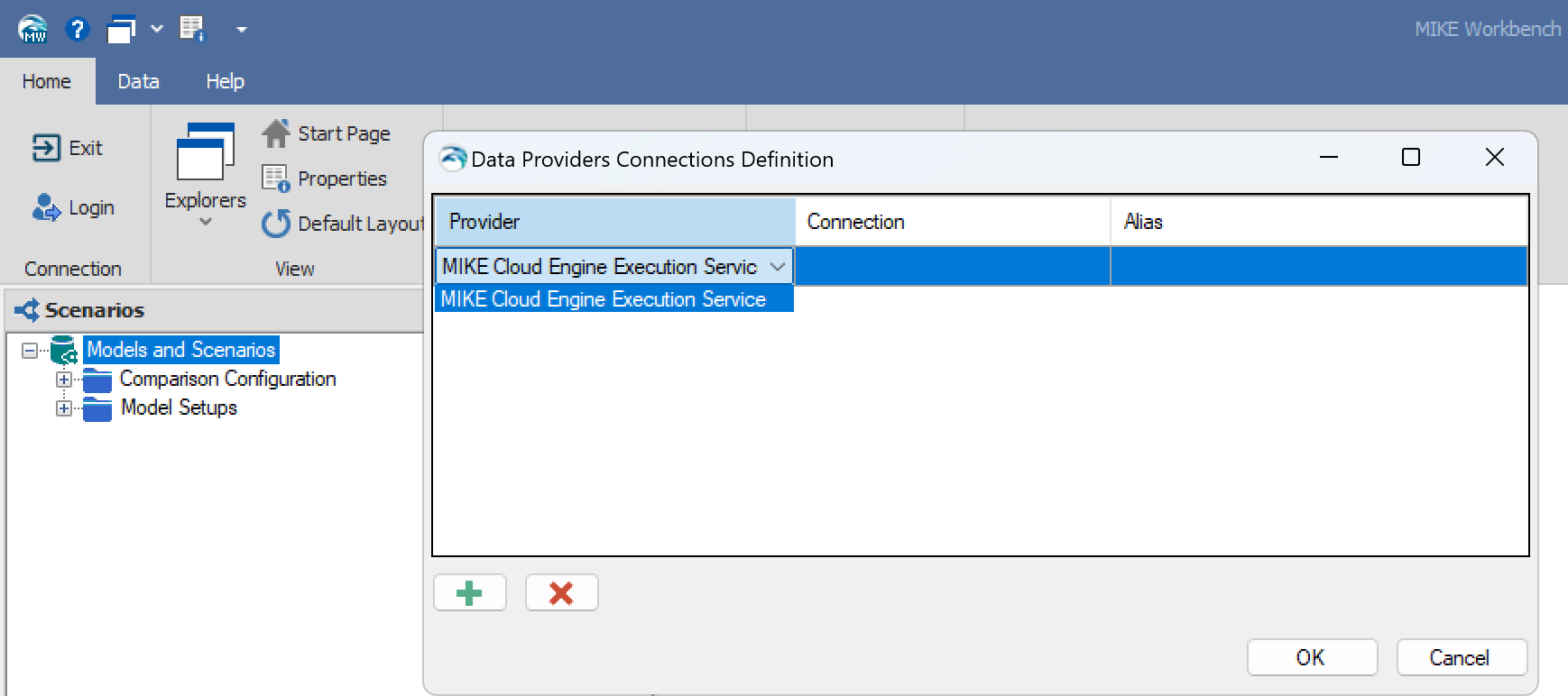
Task: Expand the Comparison Configuration folder
Action: pyautogui.click(x=64, y=380)
